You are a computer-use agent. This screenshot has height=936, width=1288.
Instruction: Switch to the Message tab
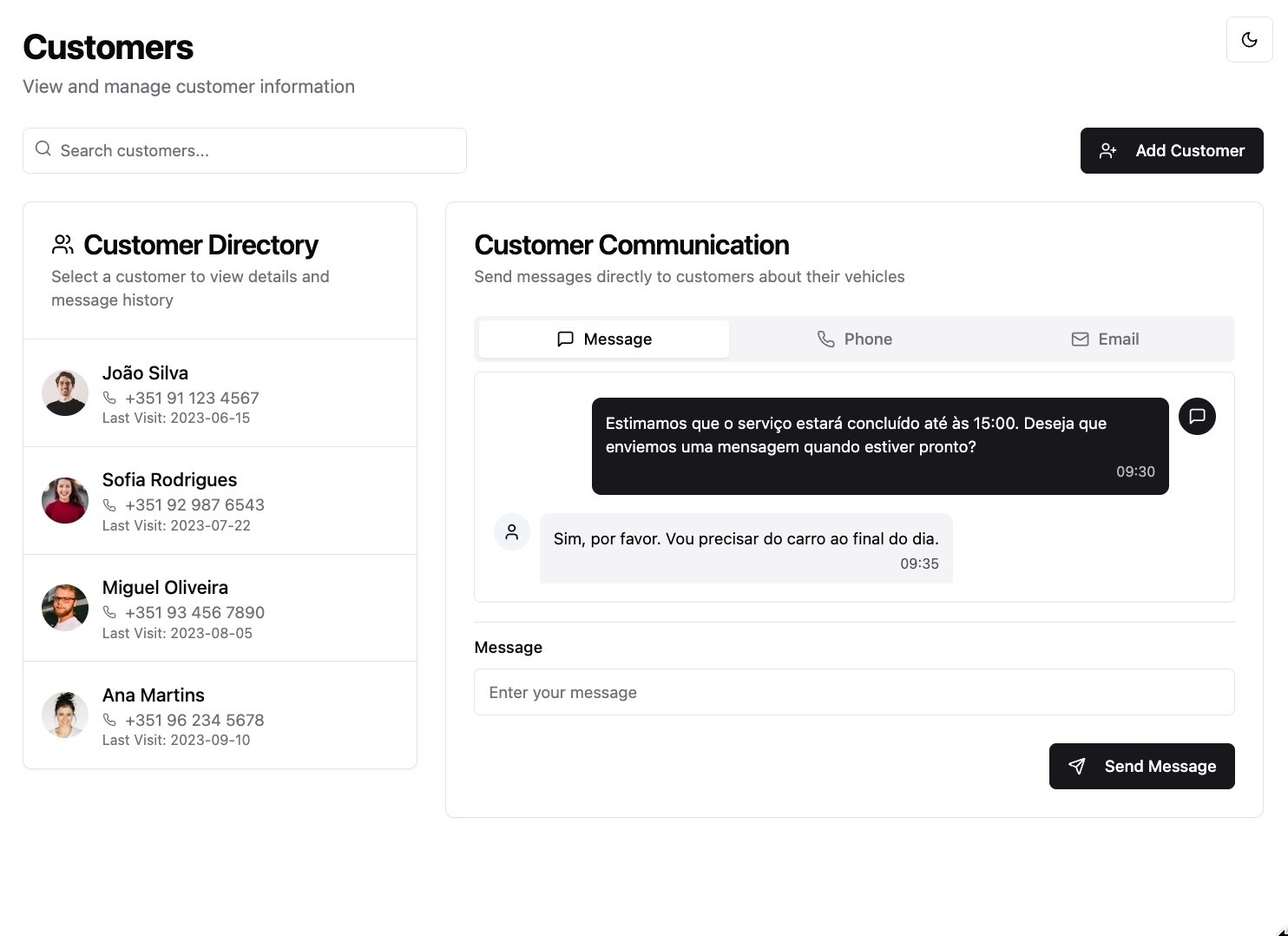[x=604, y=339]
